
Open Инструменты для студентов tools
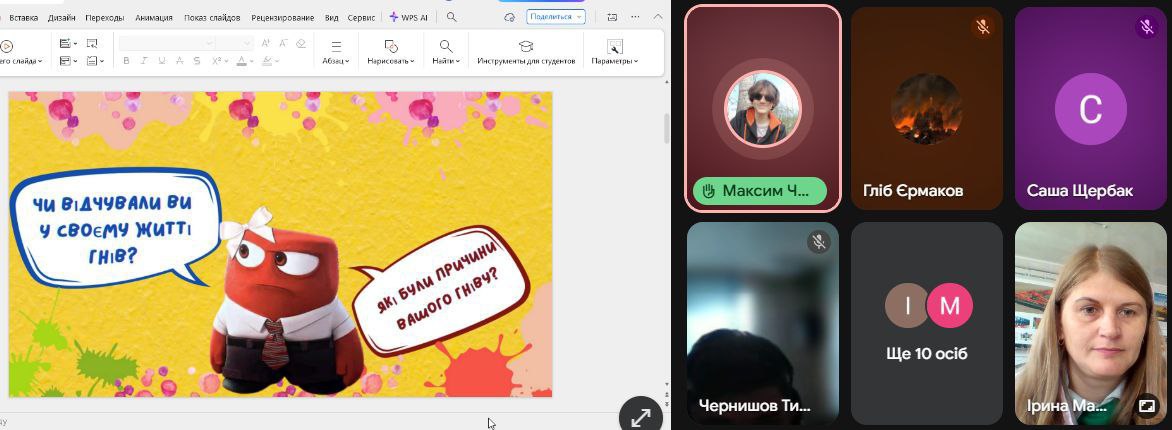526,52
